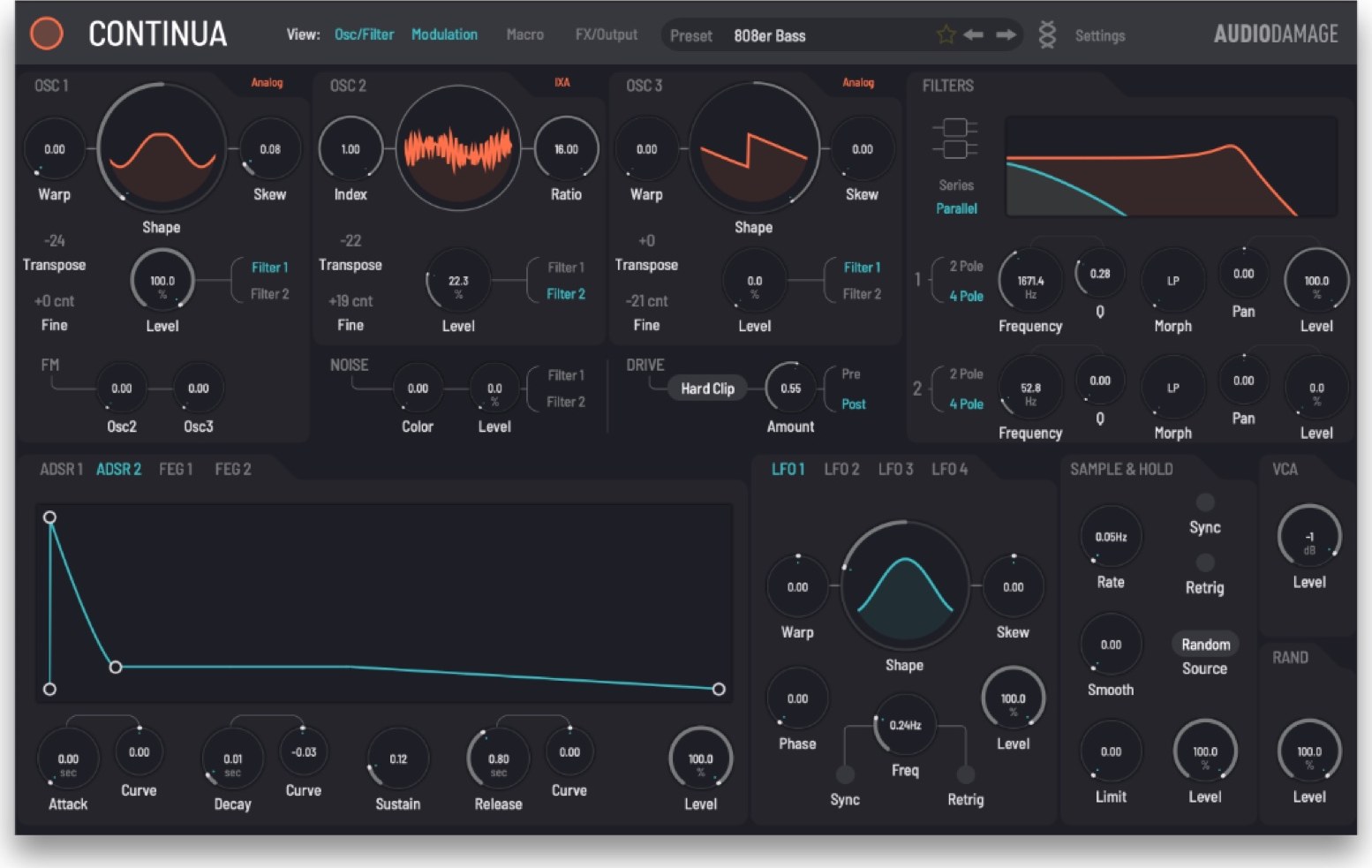Click the filter 1 Frequency knob
1372x868 pixels.
[x=1030, y=281]
